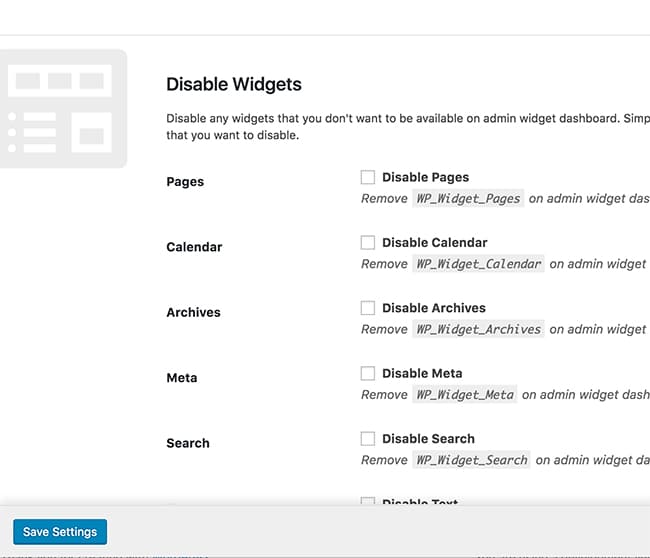This screenshot has width=650, height=558.
Task: Click the Meta row label
Action: point(182,378)
